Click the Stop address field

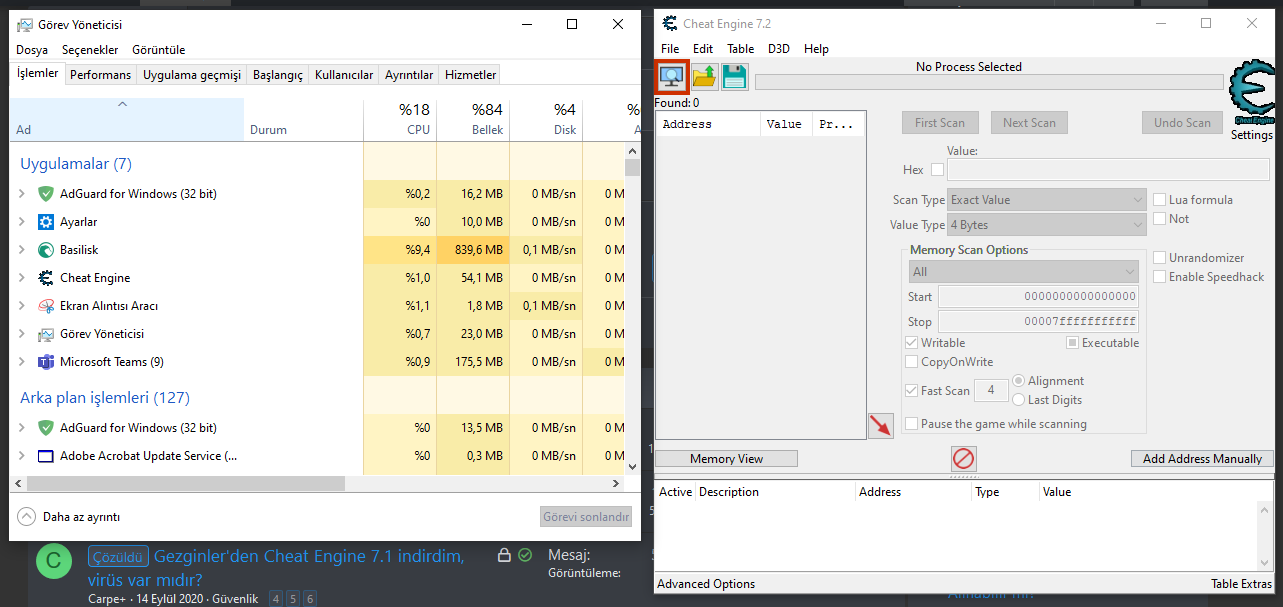pos(1038,322)
